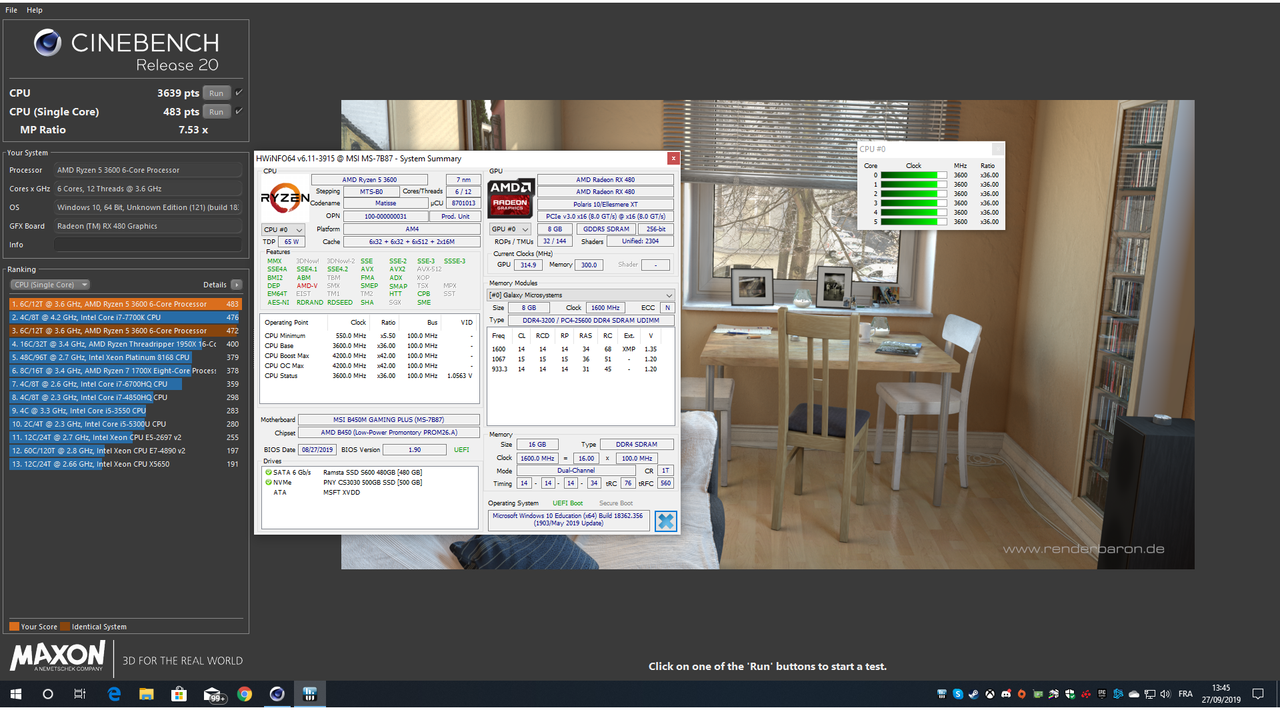Open the Galaxy Microsystems memory module dropdown
The height and width of the screenshot is (720, 1280).
tap(581, 295)
